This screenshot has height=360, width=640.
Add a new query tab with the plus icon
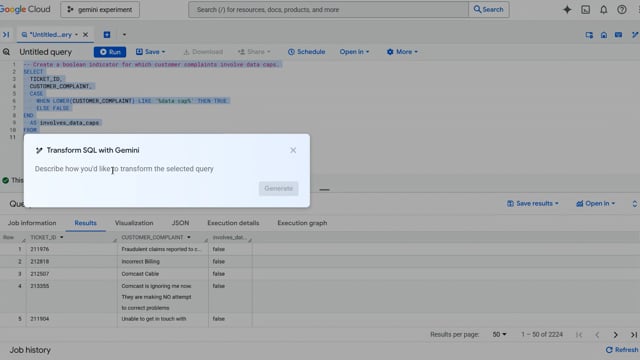point(107,35)
